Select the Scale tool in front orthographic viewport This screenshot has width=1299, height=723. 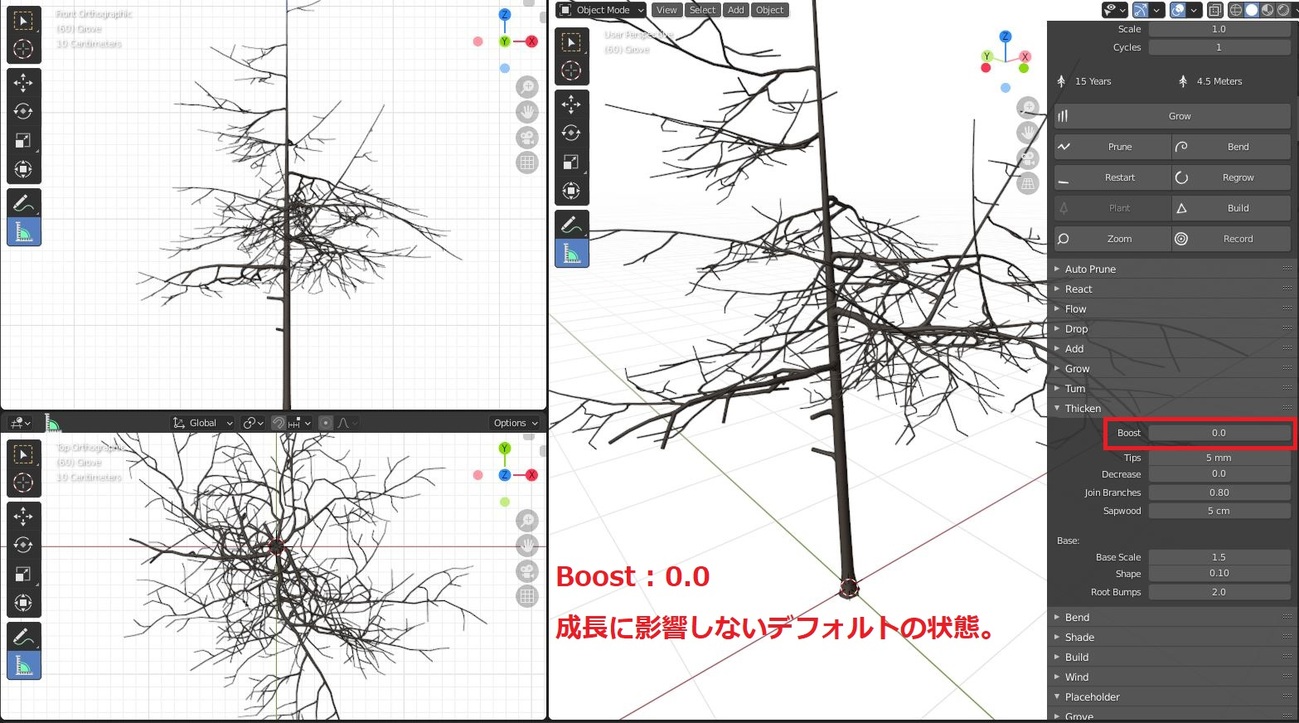point(23,141)
